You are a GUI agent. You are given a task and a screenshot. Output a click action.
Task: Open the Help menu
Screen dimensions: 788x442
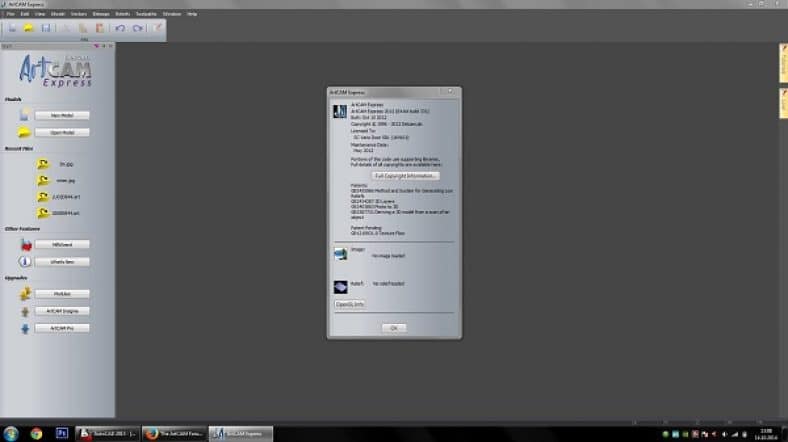click(x=192, y=14)
